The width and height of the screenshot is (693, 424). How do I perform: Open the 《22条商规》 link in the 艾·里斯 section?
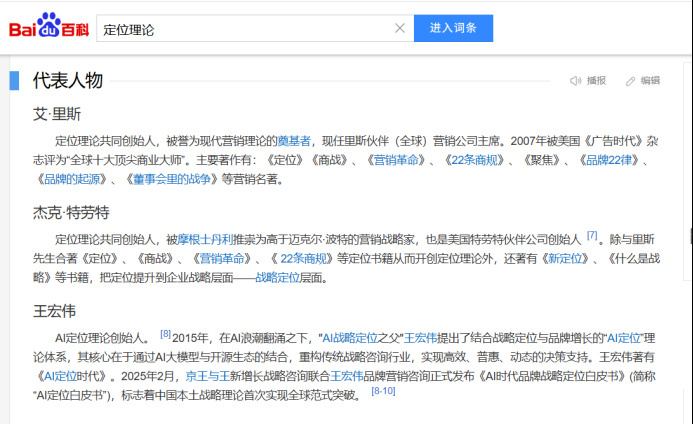pyautogui.click(x=474, y=160)
